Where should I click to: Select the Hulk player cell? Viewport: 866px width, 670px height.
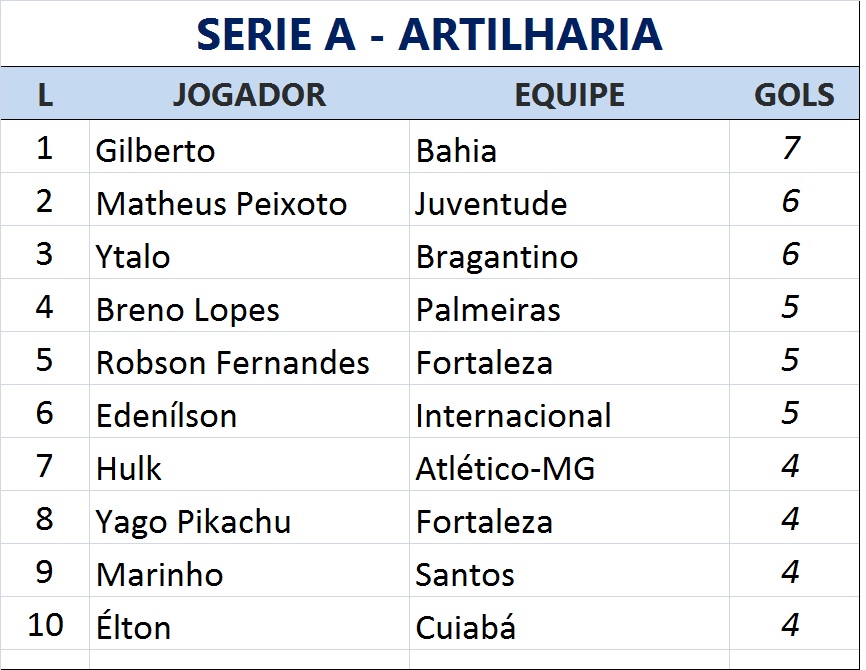point(129,469)
